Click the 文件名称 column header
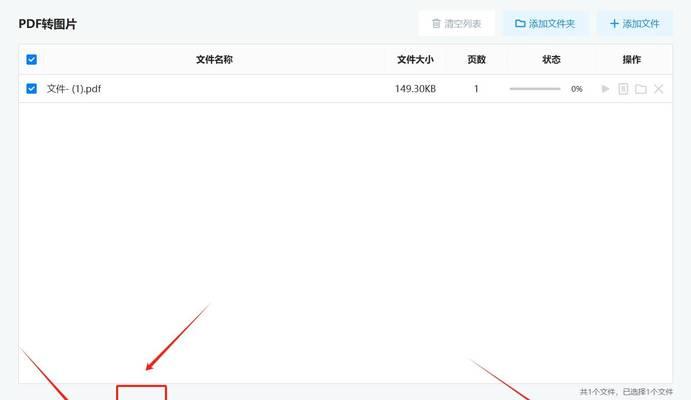The width and height of the screenshot is (691, 400). coord(214,59)
